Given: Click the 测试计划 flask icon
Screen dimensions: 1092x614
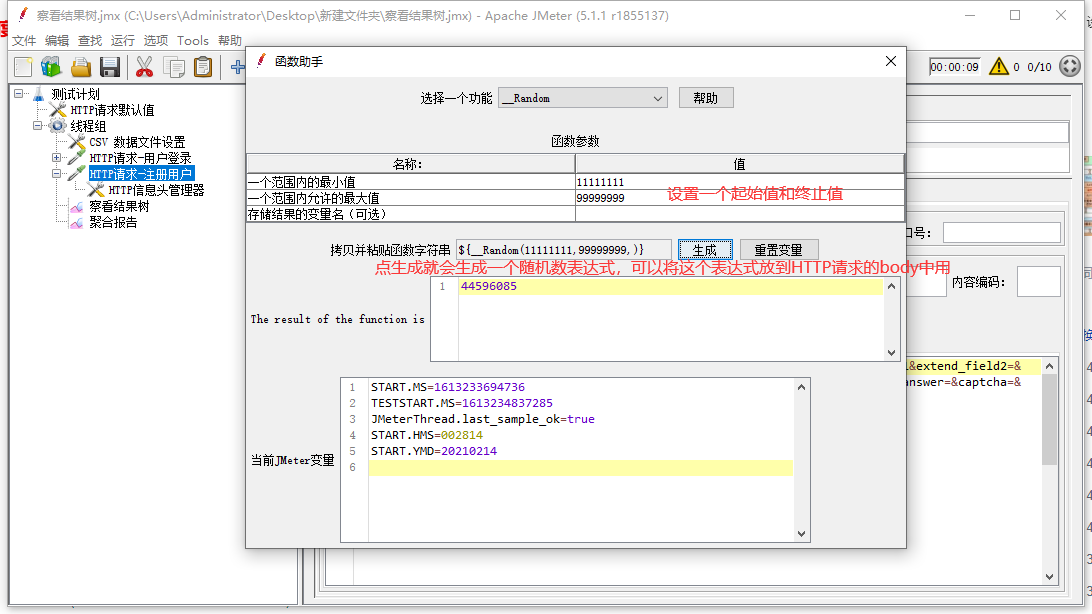Looking at the screenshot, I should tap(38, 94).
